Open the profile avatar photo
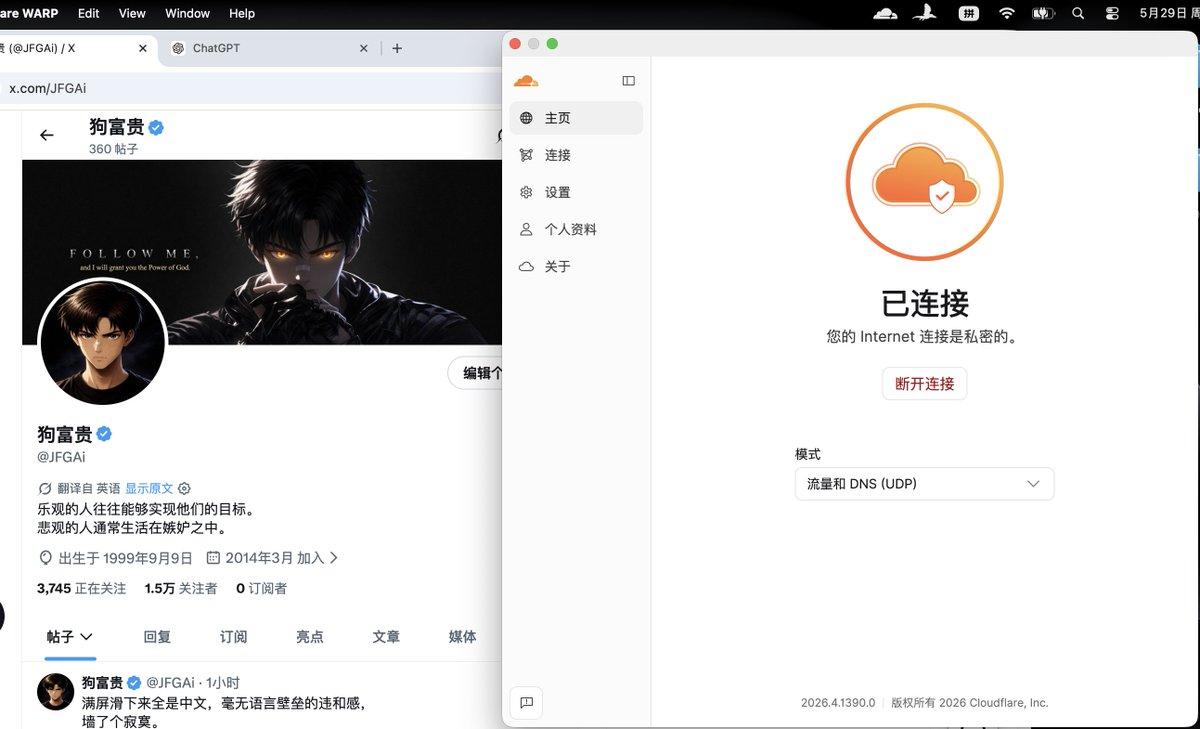The height and width of the screenshot is (729, 1200). click(x=102, y=343)
